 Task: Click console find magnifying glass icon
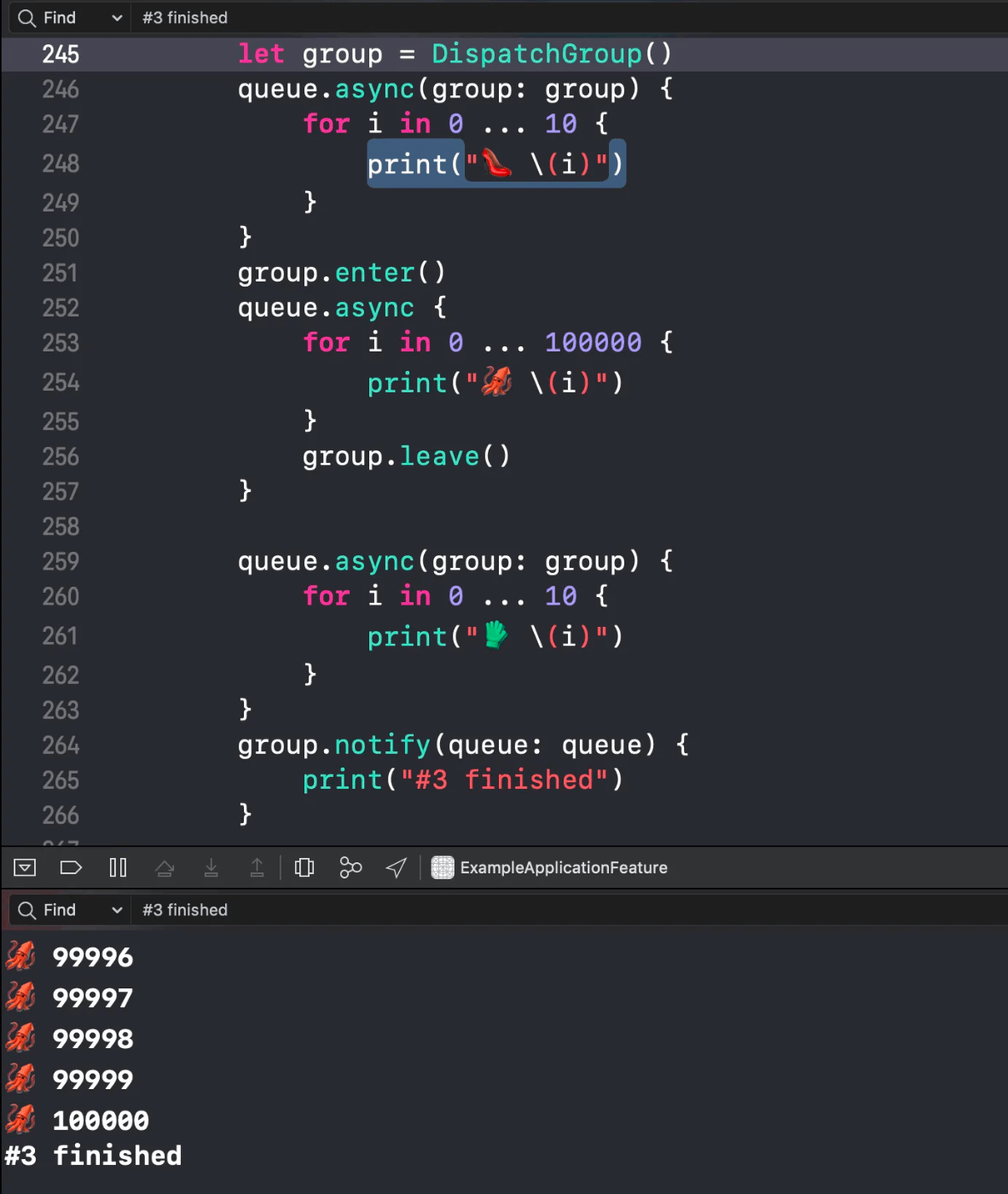26,910
